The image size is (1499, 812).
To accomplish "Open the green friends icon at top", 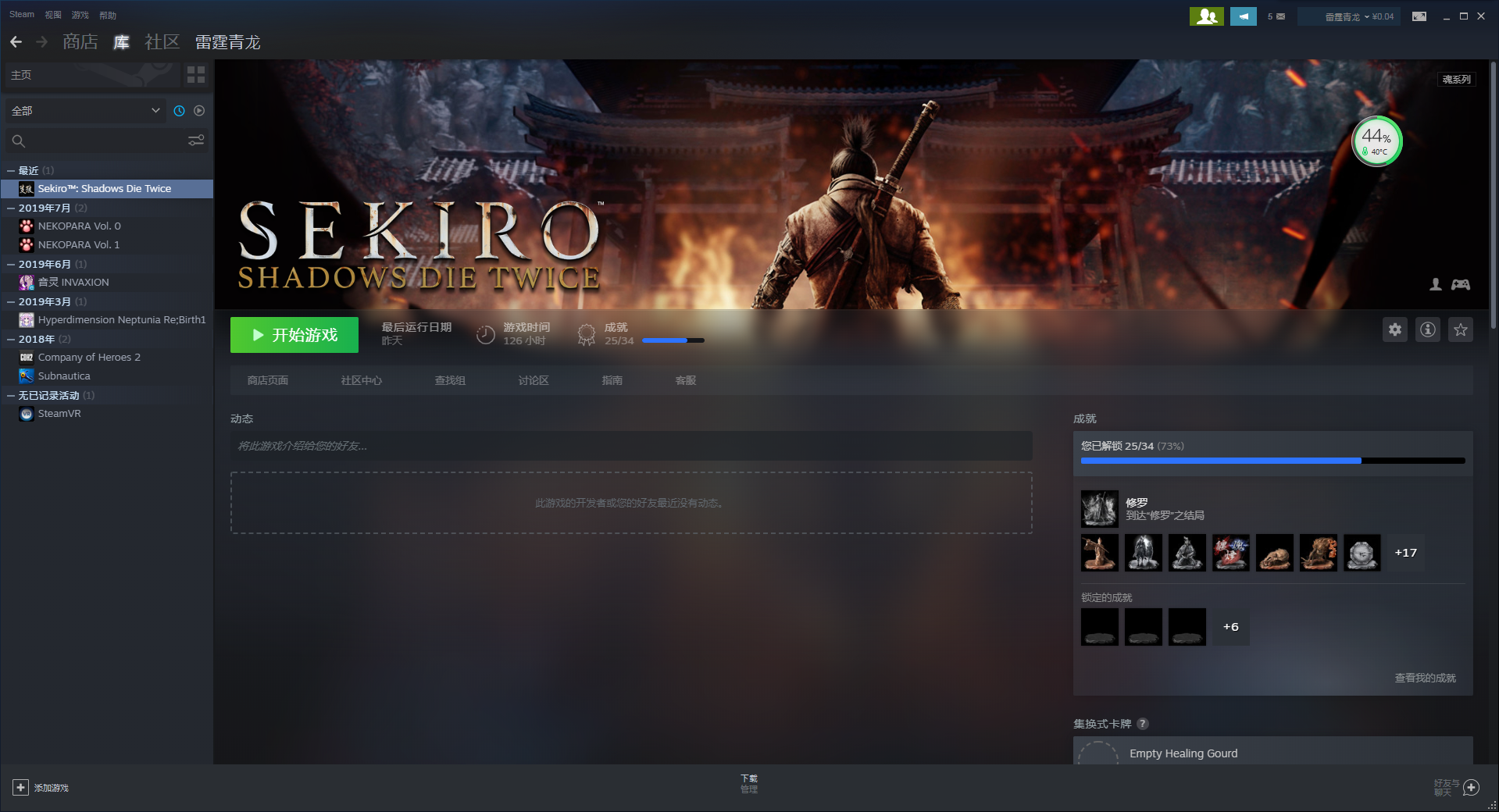I will click(x=1207, y=16).
